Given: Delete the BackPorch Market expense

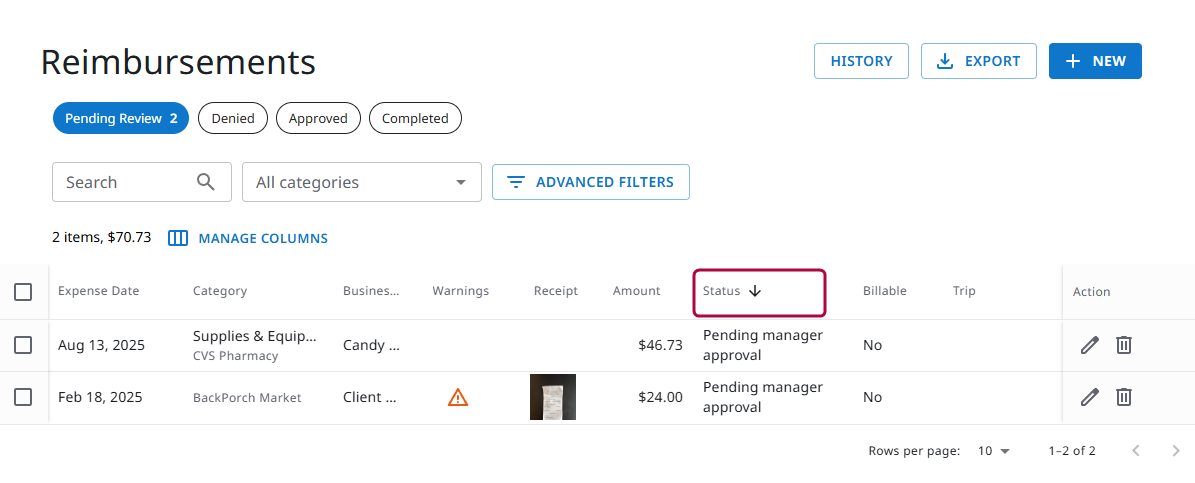Looking at the screenshot, I should (x=1124, y=397).
